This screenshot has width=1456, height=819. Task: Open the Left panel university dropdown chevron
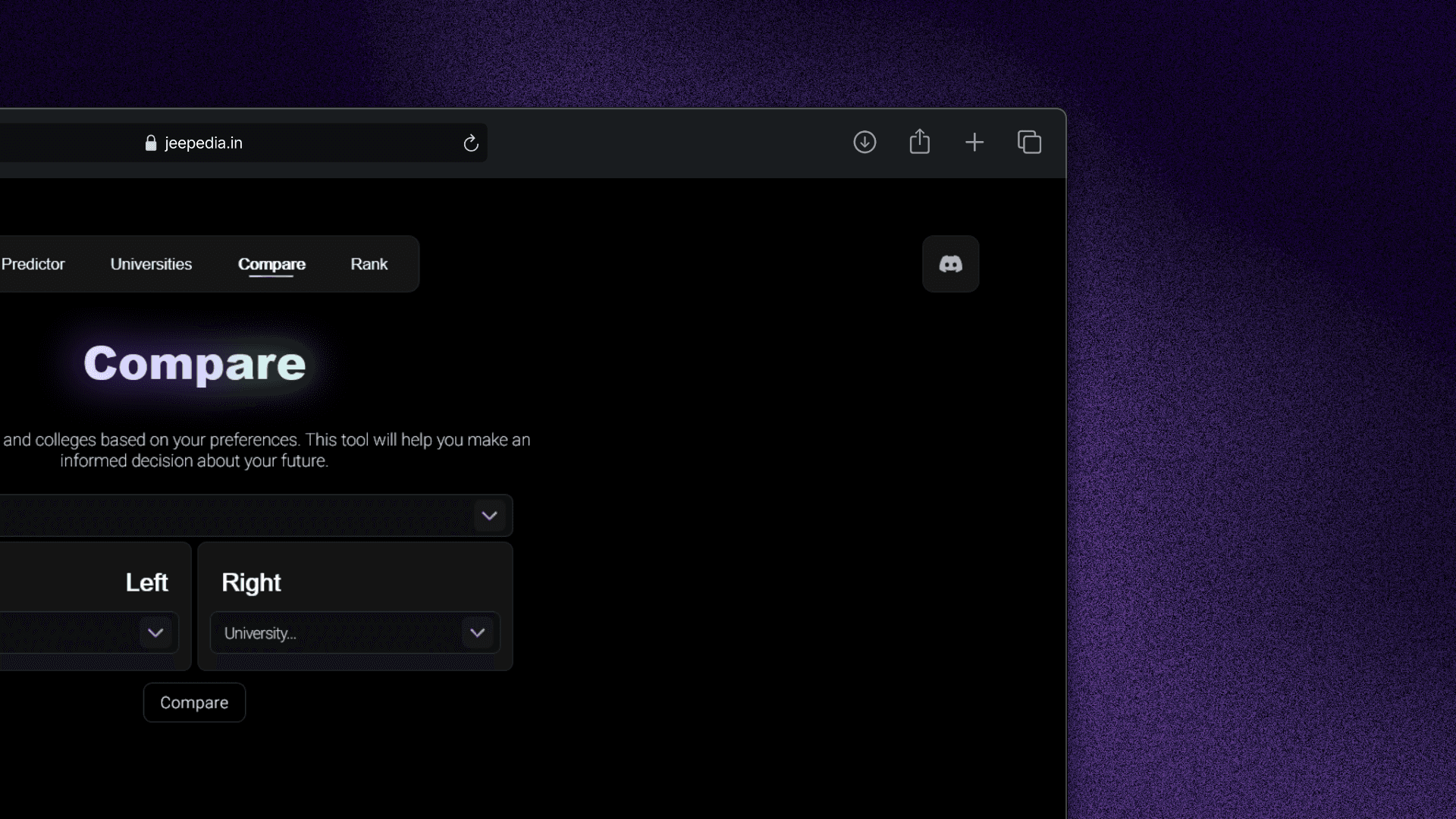155,632
